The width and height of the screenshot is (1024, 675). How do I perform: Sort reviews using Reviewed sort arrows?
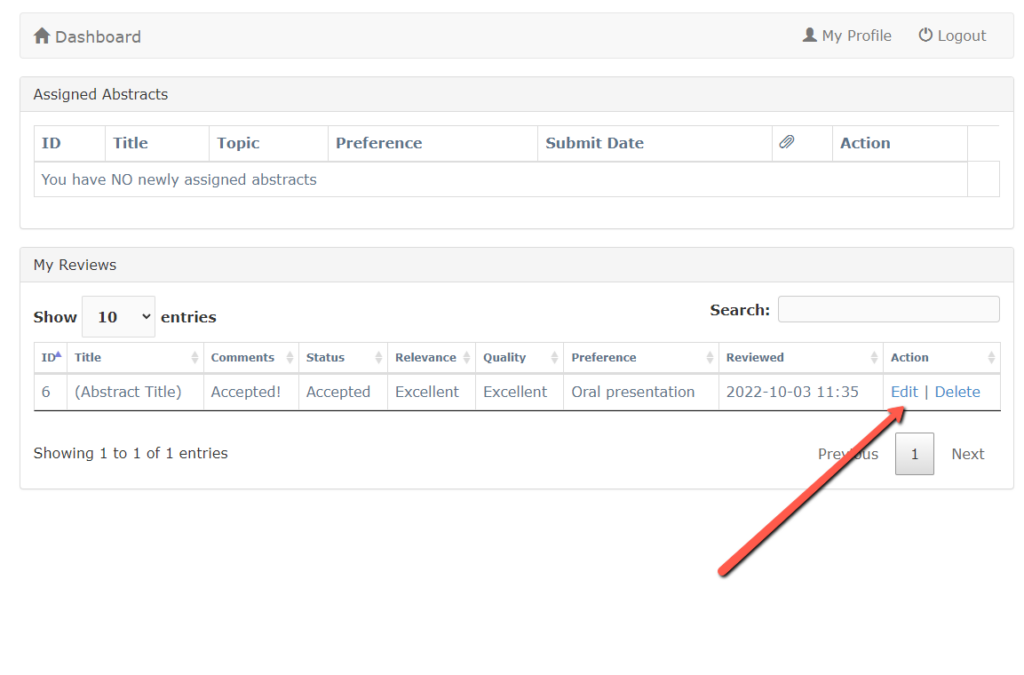coord(874,357)
